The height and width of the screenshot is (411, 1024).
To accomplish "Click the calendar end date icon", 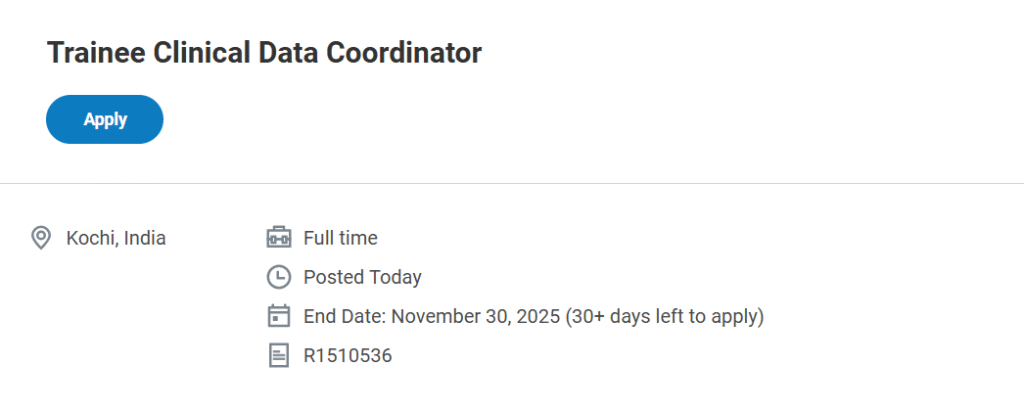I will tap(279, 316).
